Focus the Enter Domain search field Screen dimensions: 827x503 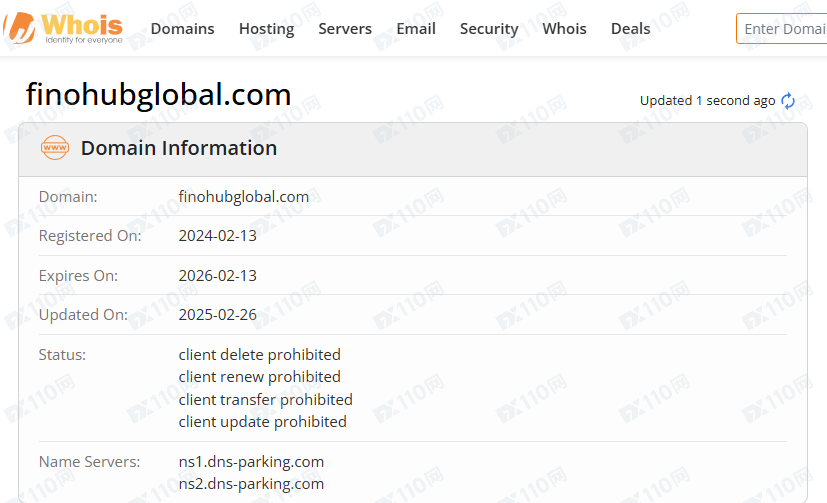coord(783,29)
